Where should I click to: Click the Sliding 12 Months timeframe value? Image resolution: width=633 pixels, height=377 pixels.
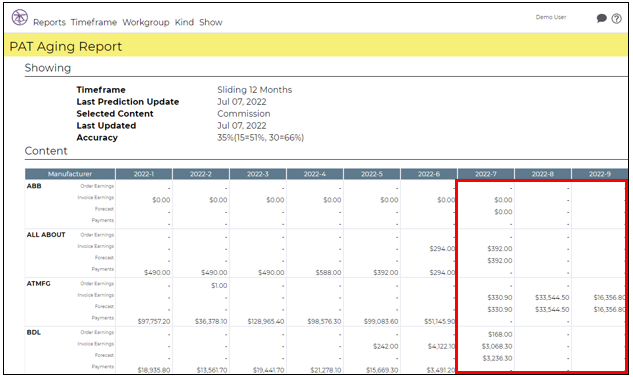click(x=254, y=90)
